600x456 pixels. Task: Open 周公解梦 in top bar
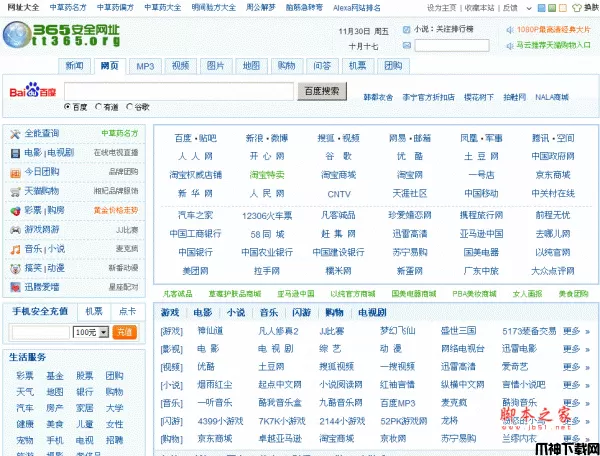point(261,8)
